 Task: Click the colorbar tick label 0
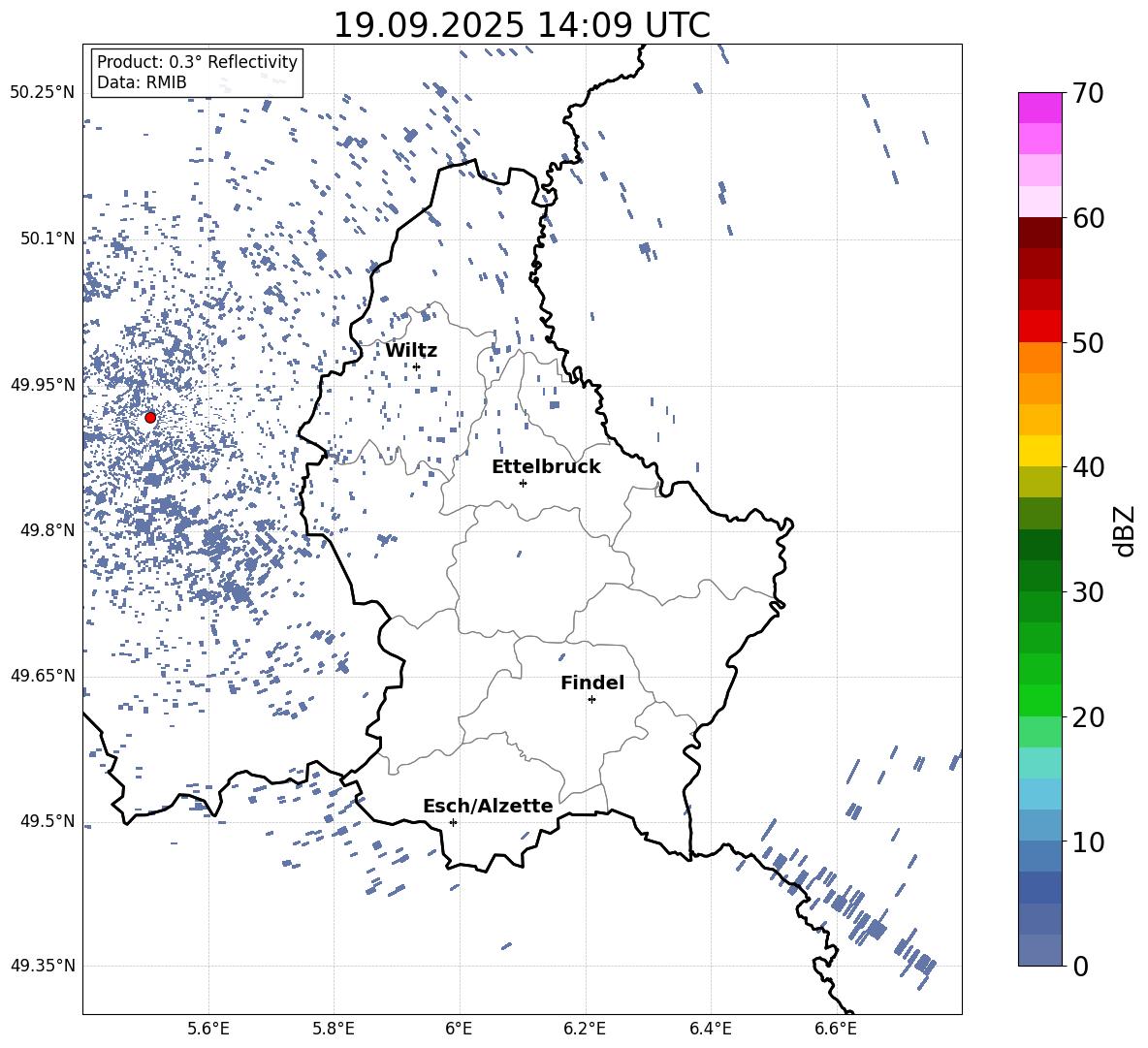tap(1080, 966)
